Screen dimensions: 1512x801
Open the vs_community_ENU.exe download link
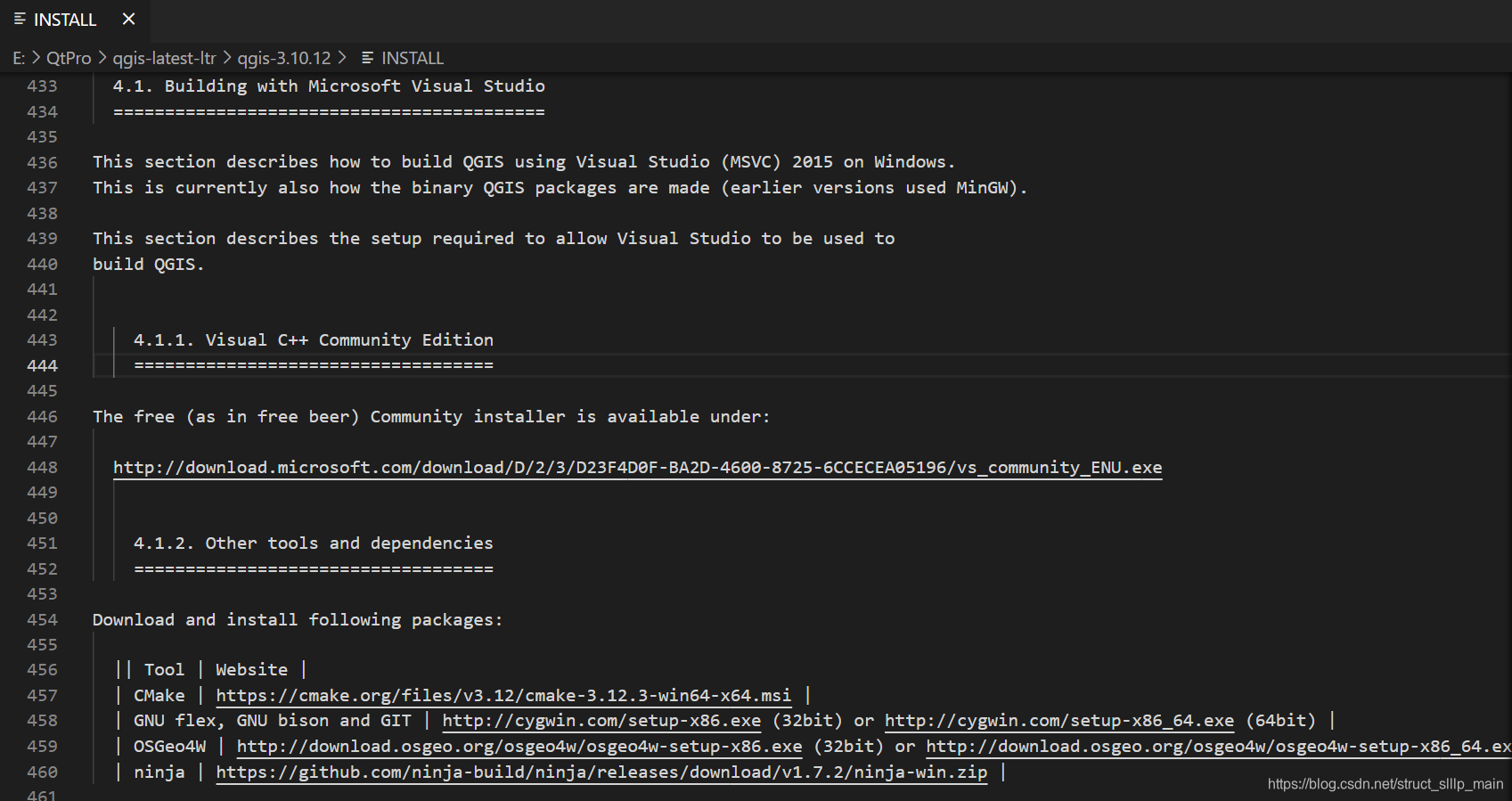[x=637, y=468]
